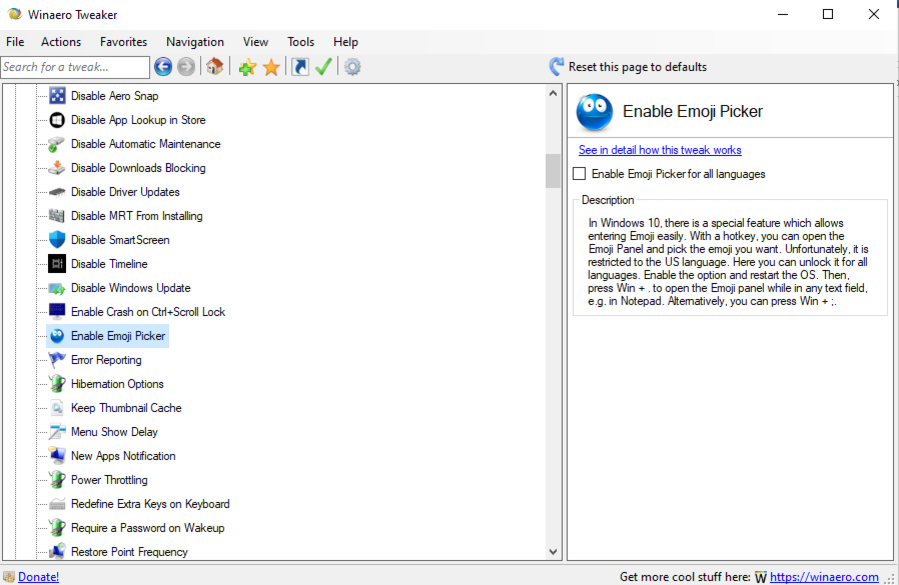Select Require a Password on Wakeup item
The width and height of the screenshot is (899, 585).
click(x=147, y=528)
